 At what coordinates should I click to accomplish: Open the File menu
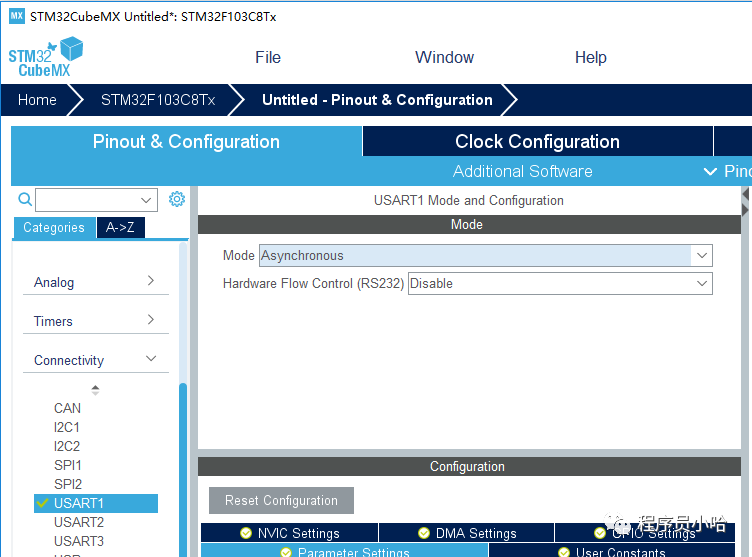click(268, 58)
